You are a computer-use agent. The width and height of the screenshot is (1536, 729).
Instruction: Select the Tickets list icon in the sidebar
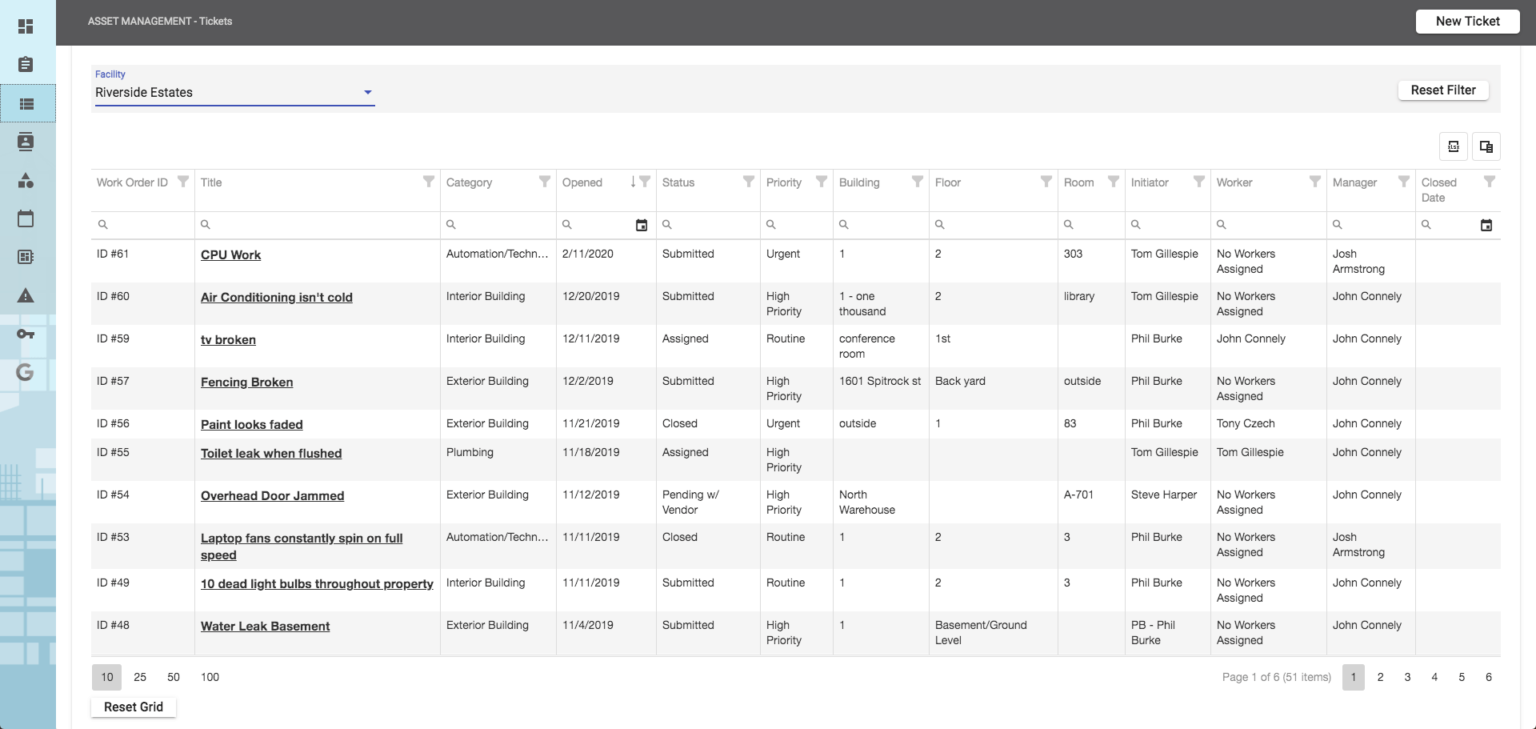25,103
